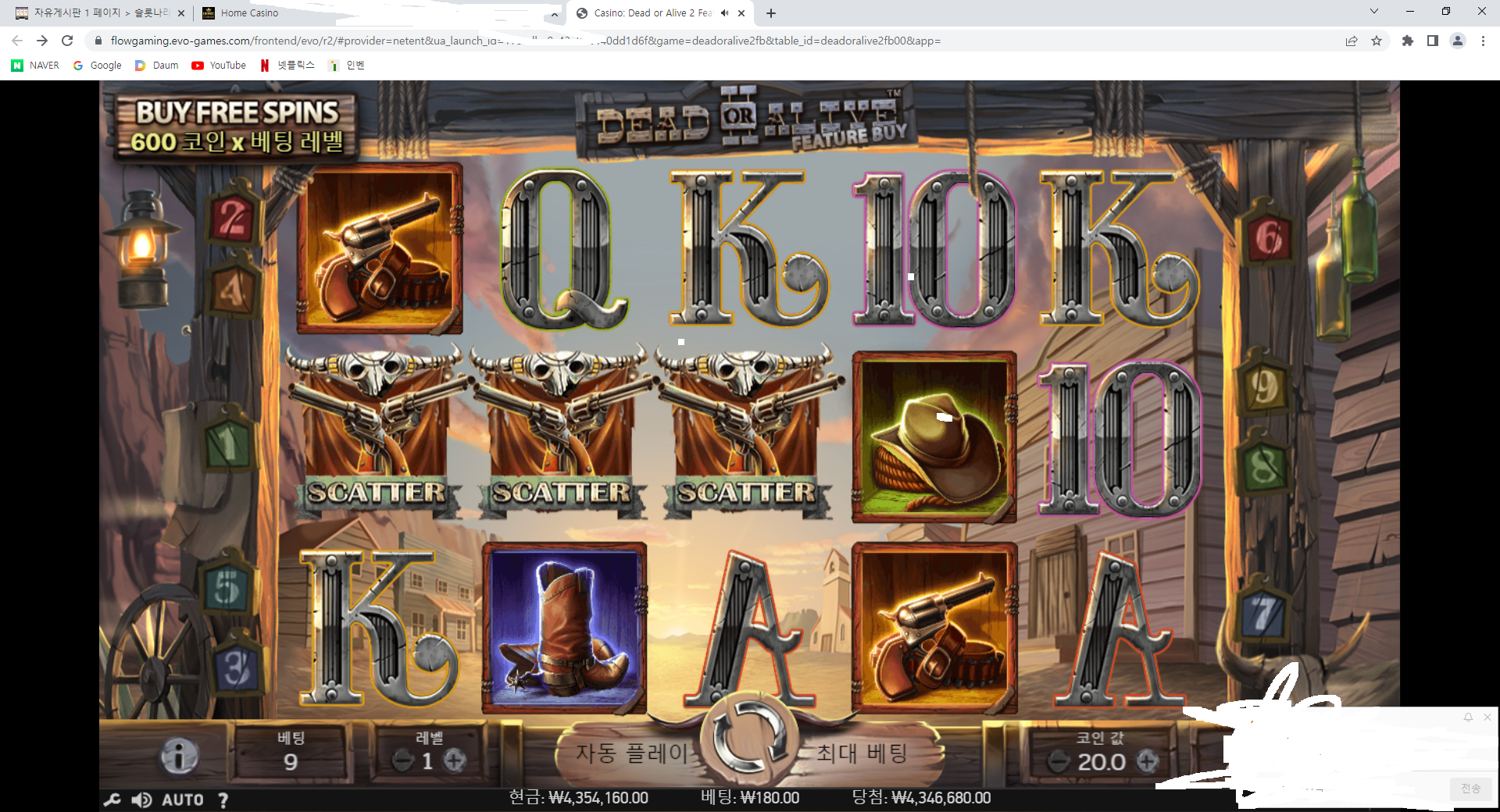Mute game sound with speaker icon

pos(141,800)
